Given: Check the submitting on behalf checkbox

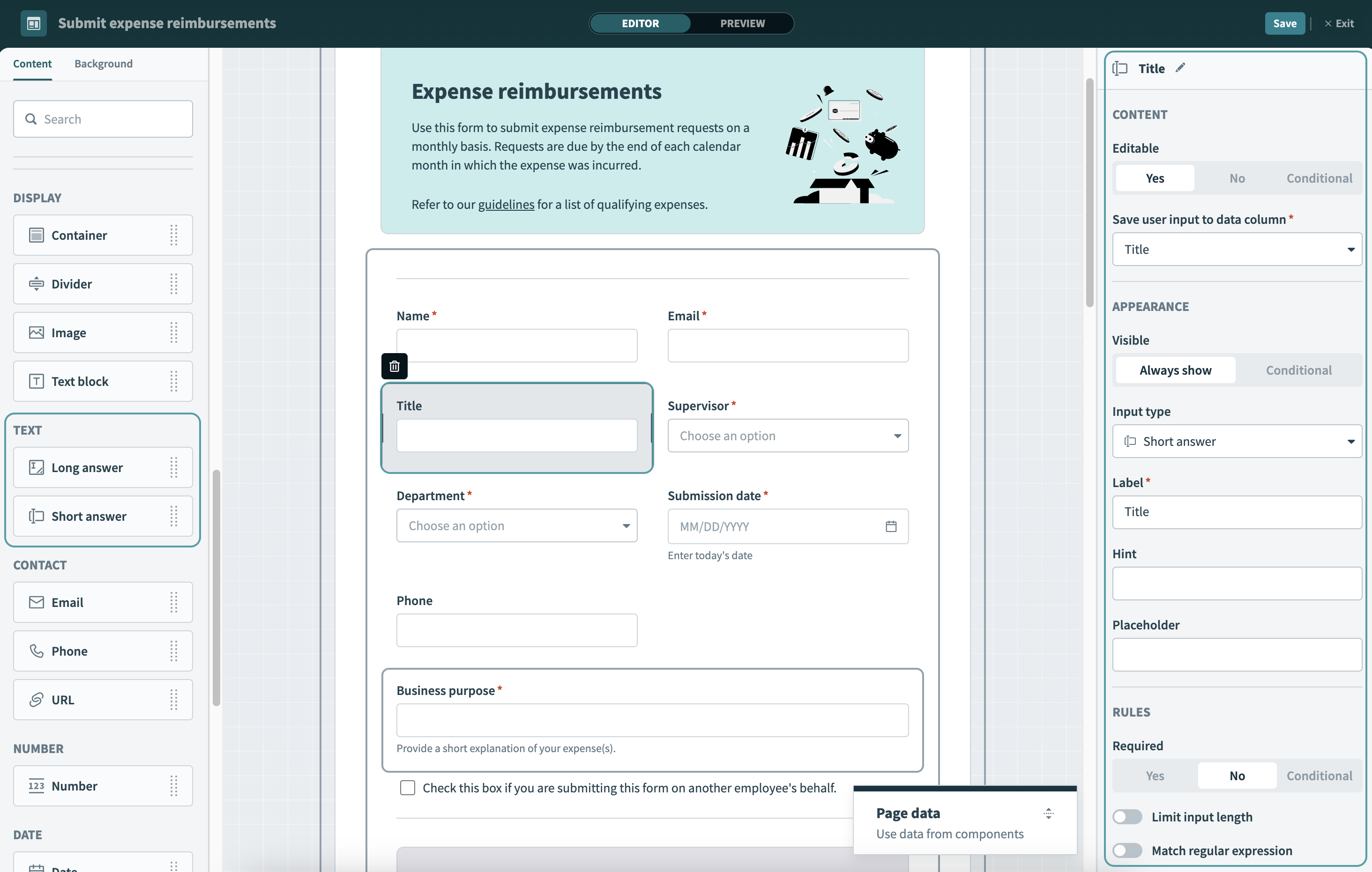Looking at the screenshot, I should 407,788.
